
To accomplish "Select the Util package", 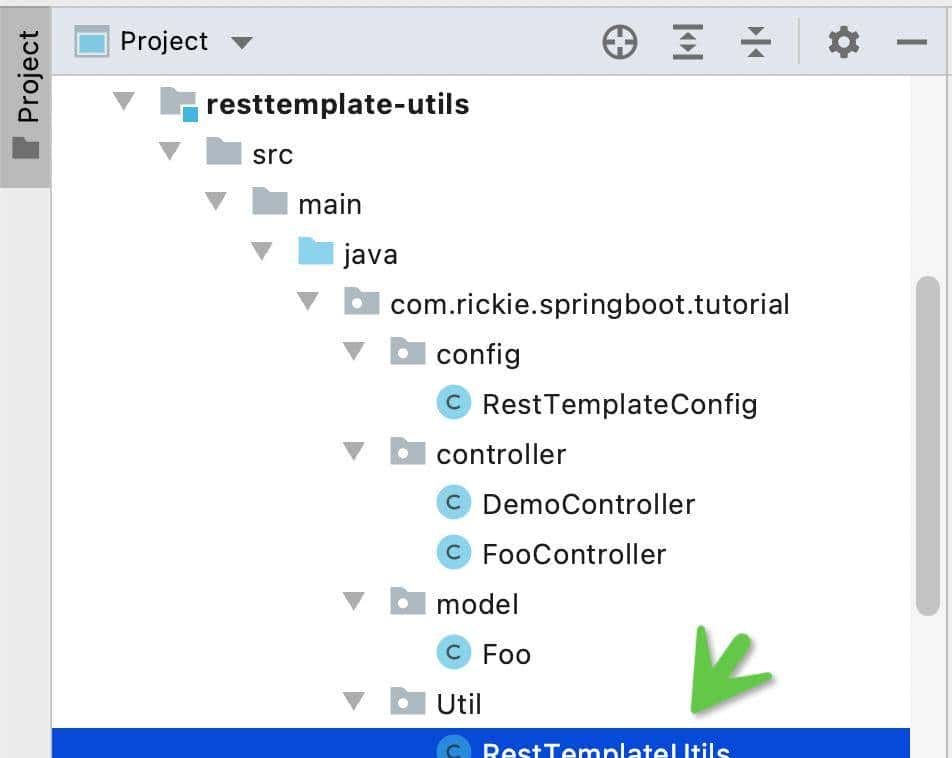I will (x=458, y=704).
